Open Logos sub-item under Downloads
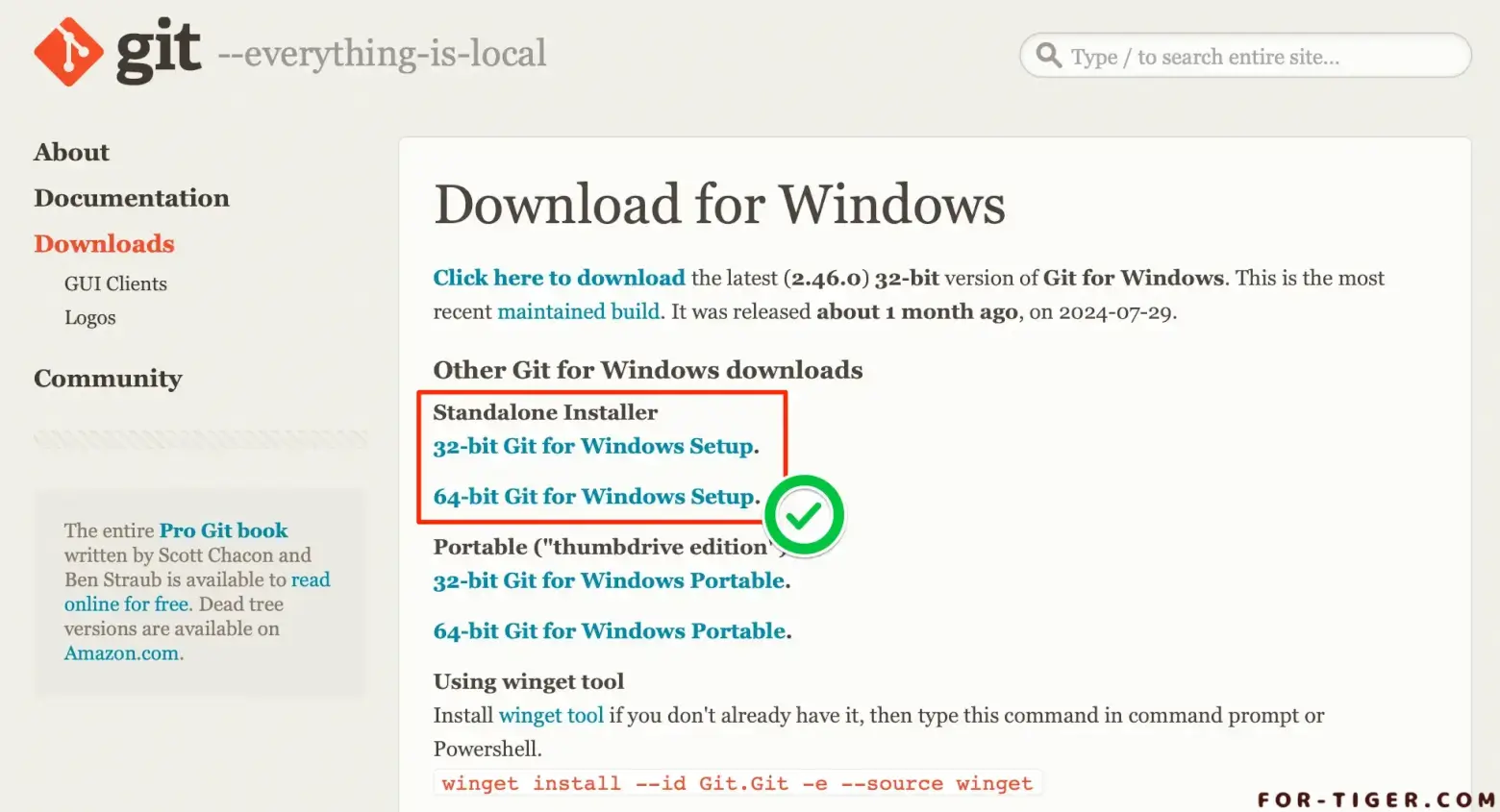The height and width of the screenshot is (812, 1500). click(89, 318)
